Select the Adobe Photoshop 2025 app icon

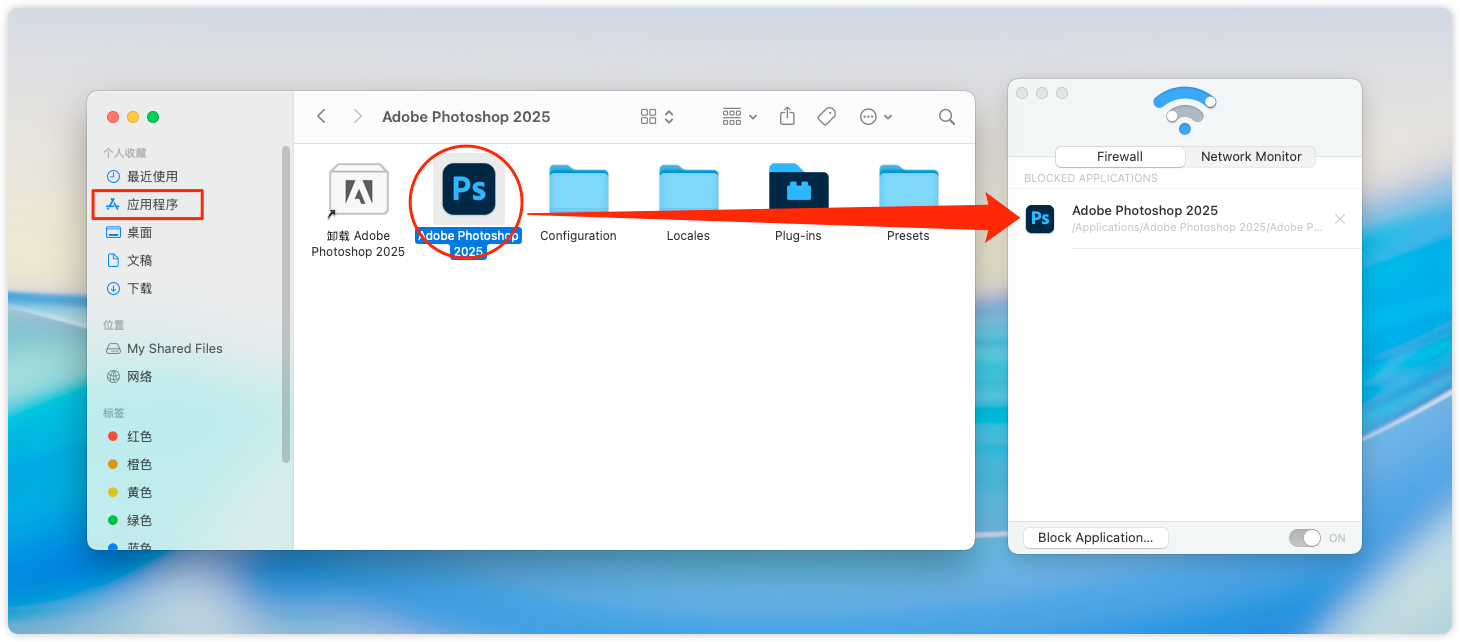coord(468,190)
